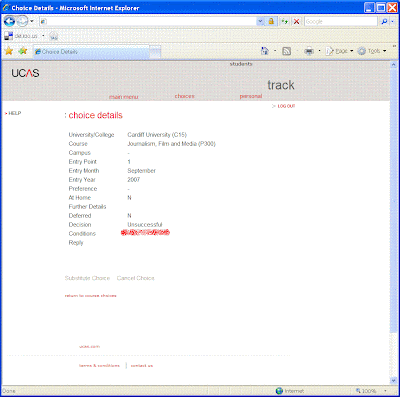Screen dimensions: 400x397
Task: Maximize the Internet Explorer window
Action: [x=380, y=8]
